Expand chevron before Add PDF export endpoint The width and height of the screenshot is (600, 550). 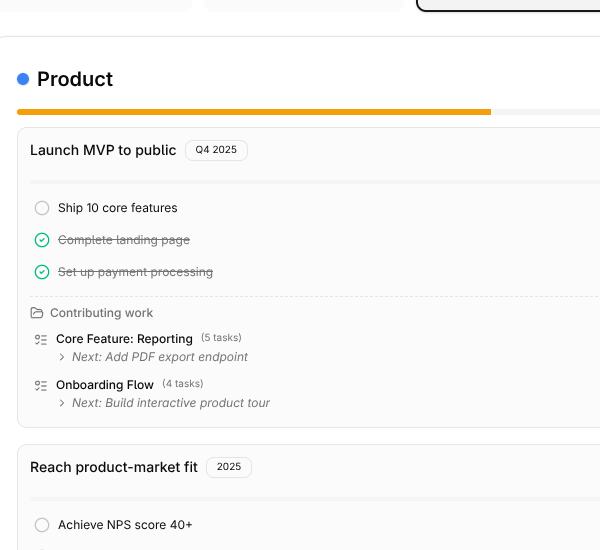click(62, 357)
